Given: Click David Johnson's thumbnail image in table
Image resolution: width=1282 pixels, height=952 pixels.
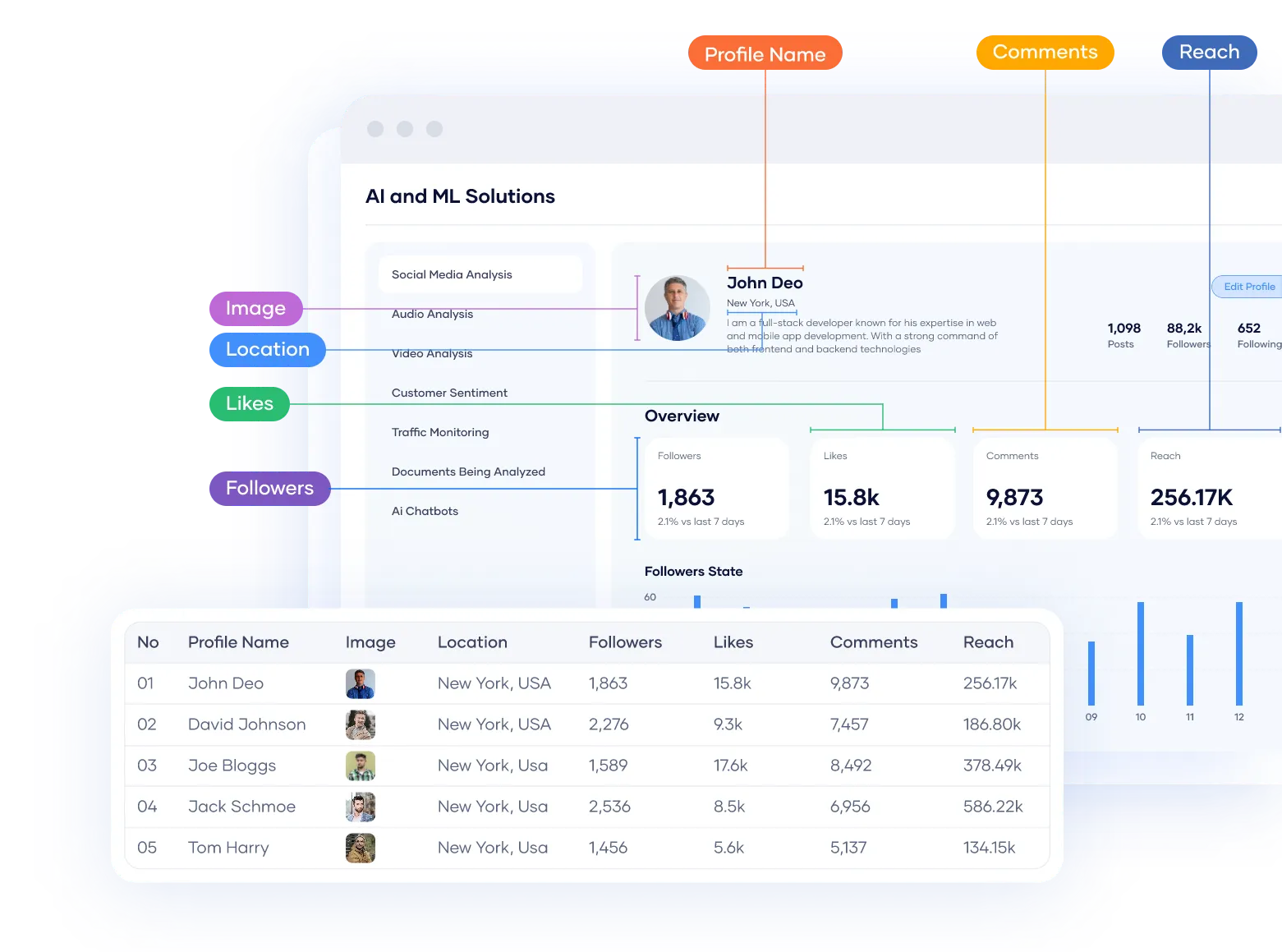Looking at the screenshot, I should coord(360,724).
